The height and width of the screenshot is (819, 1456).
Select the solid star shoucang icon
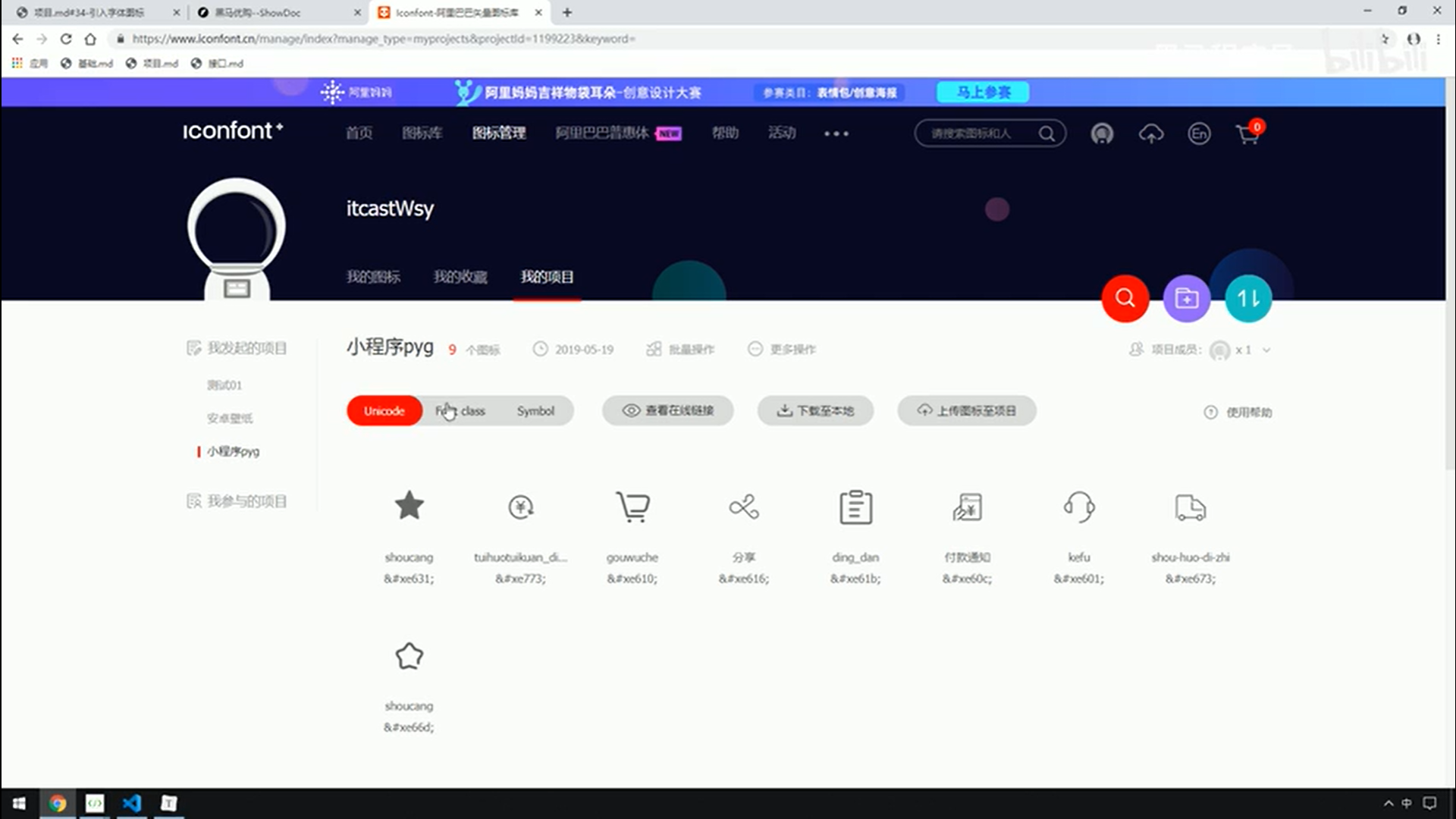tap(409, 506)
